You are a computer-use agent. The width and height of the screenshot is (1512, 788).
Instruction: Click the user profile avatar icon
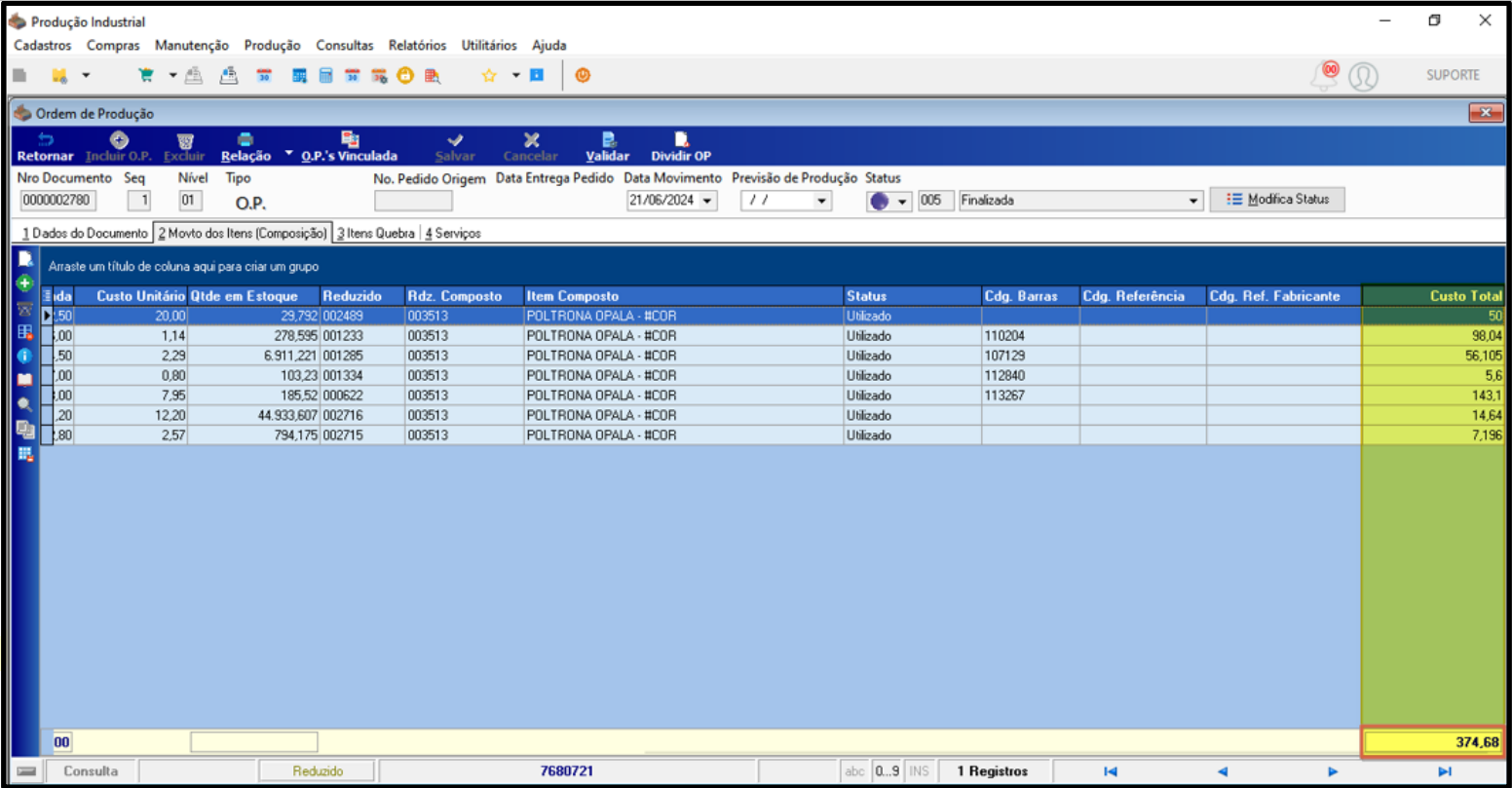(x=1363, y=76)
